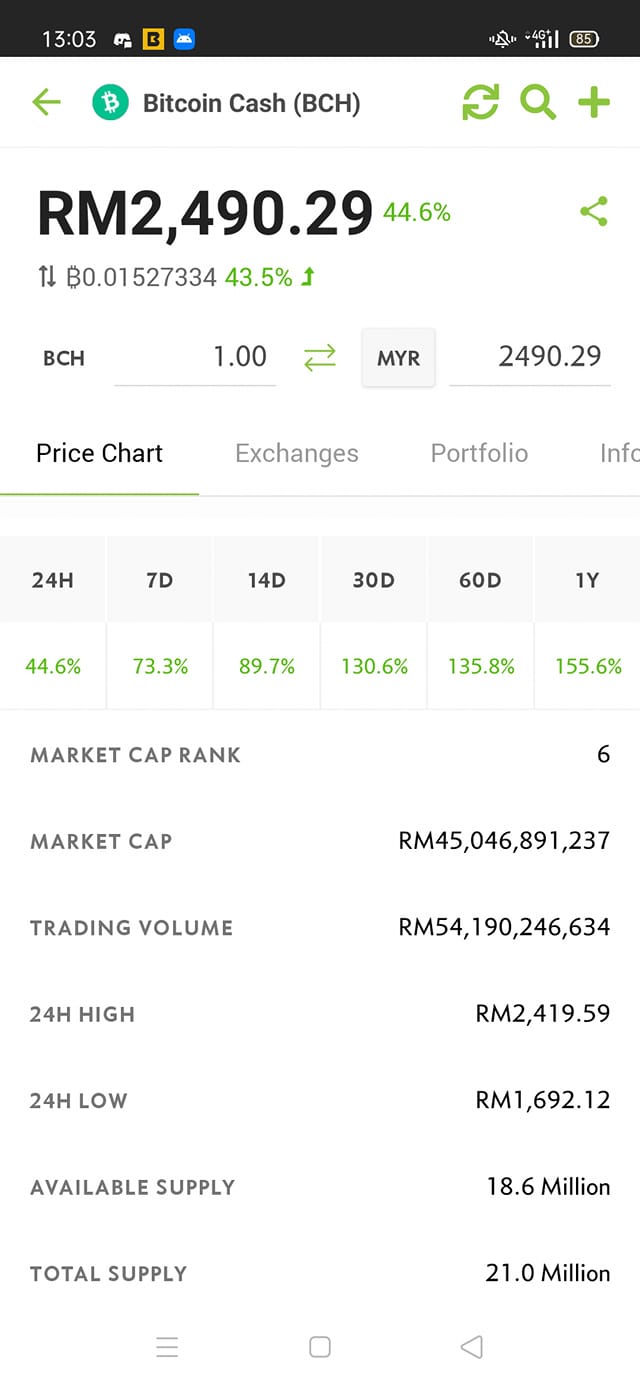Image resolution: width=640 pixels, height=1386 pixels.
Task: Tap the back arrow icon
Action: pyautogui.click(x=46, y=102)
